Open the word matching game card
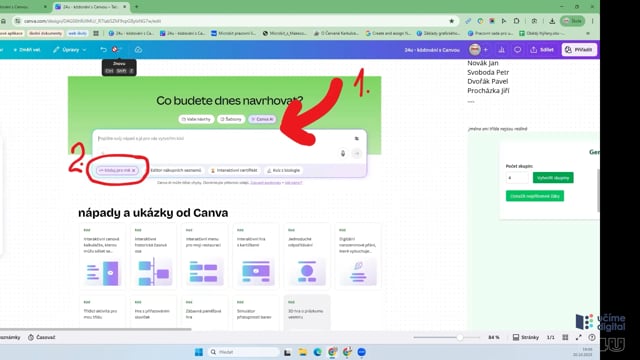 coord(153,312)
